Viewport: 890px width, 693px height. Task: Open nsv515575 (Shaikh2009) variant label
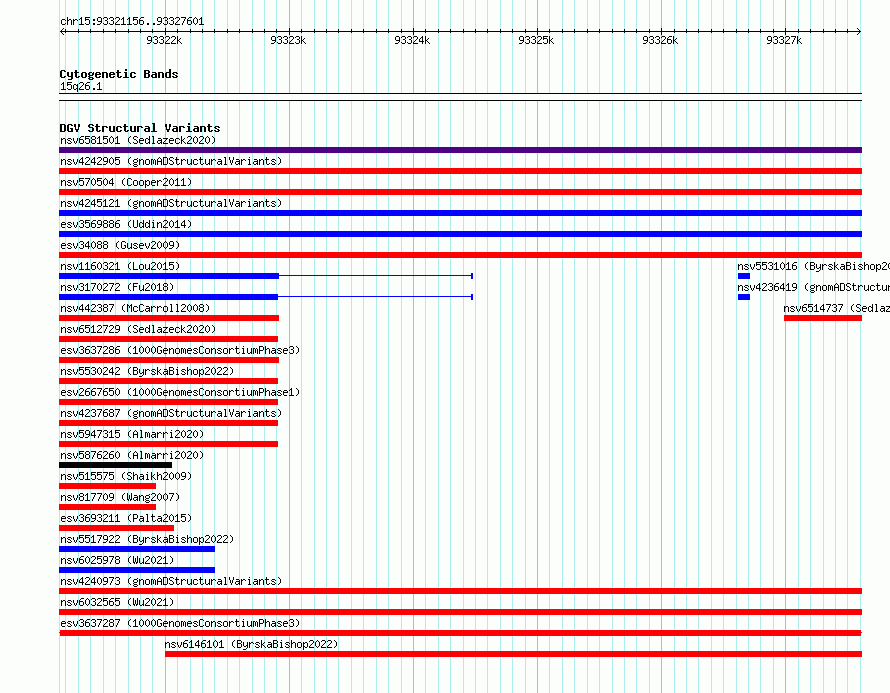pyautogui.click(x=126, y=476)
